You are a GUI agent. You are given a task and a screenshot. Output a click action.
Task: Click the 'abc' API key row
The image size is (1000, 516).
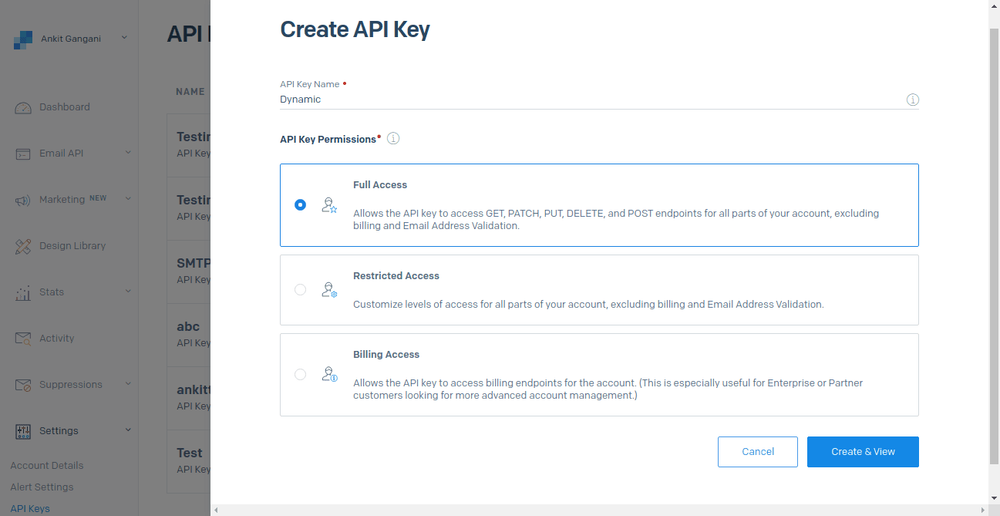point(189,334)
